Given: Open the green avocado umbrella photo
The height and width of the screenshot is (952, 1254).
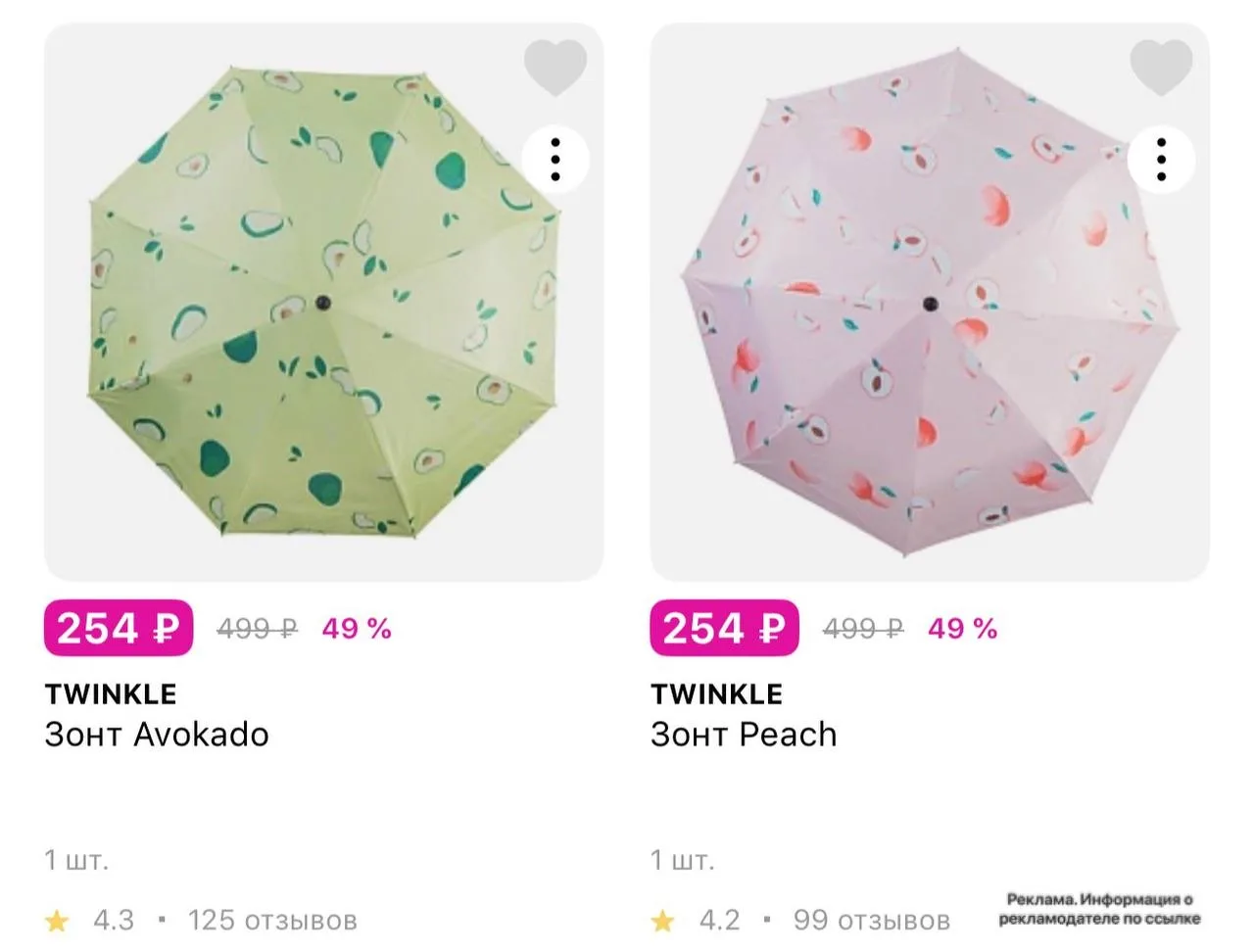Looking at the screenshot, I should [324, 303].
